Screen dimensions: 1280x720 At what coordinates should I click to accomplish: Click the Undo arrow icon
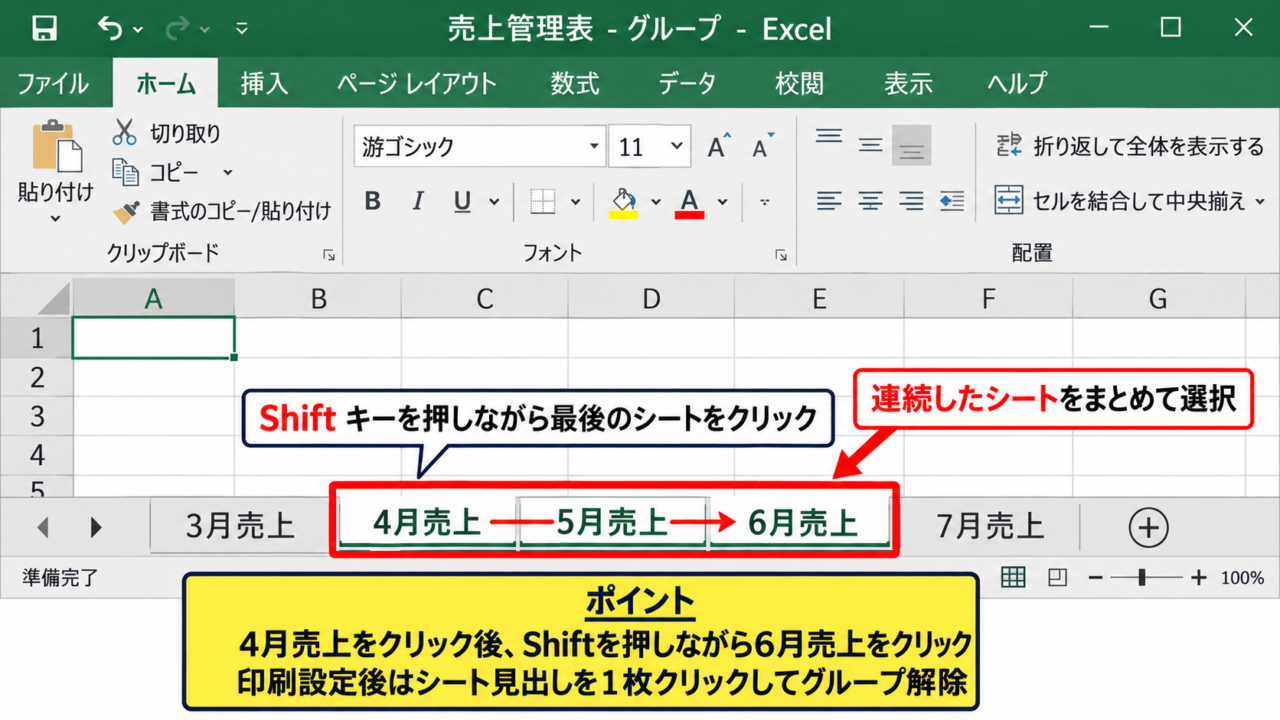[x=110, y=28]
